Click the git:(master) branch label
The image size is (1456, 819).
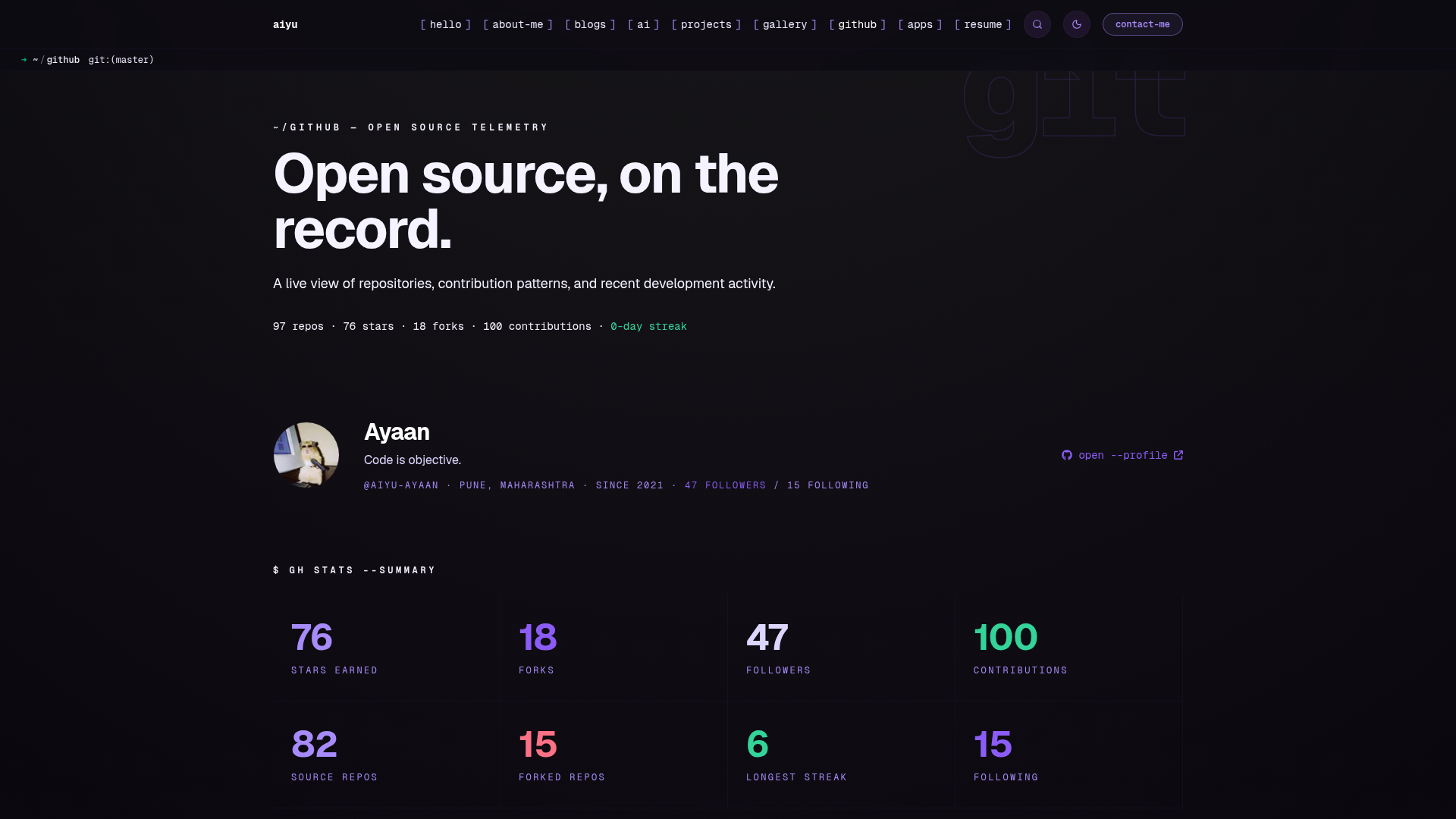click(x=121, y=60)
